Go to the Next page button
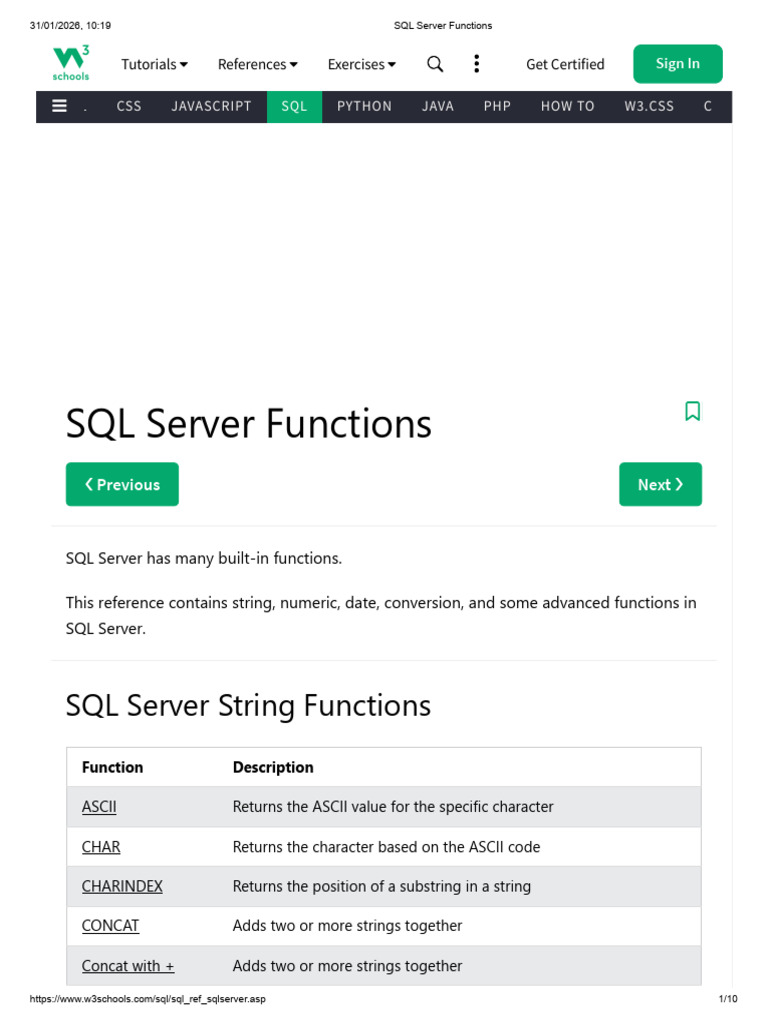 (660, 484)
